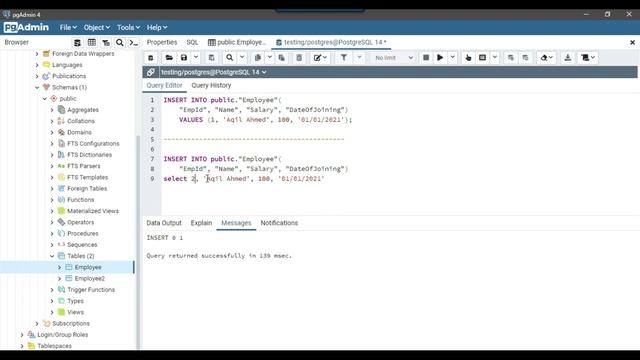Switch to the Query History tab
This screenshot has height=360, width=640.
click(x=211, y=85)
